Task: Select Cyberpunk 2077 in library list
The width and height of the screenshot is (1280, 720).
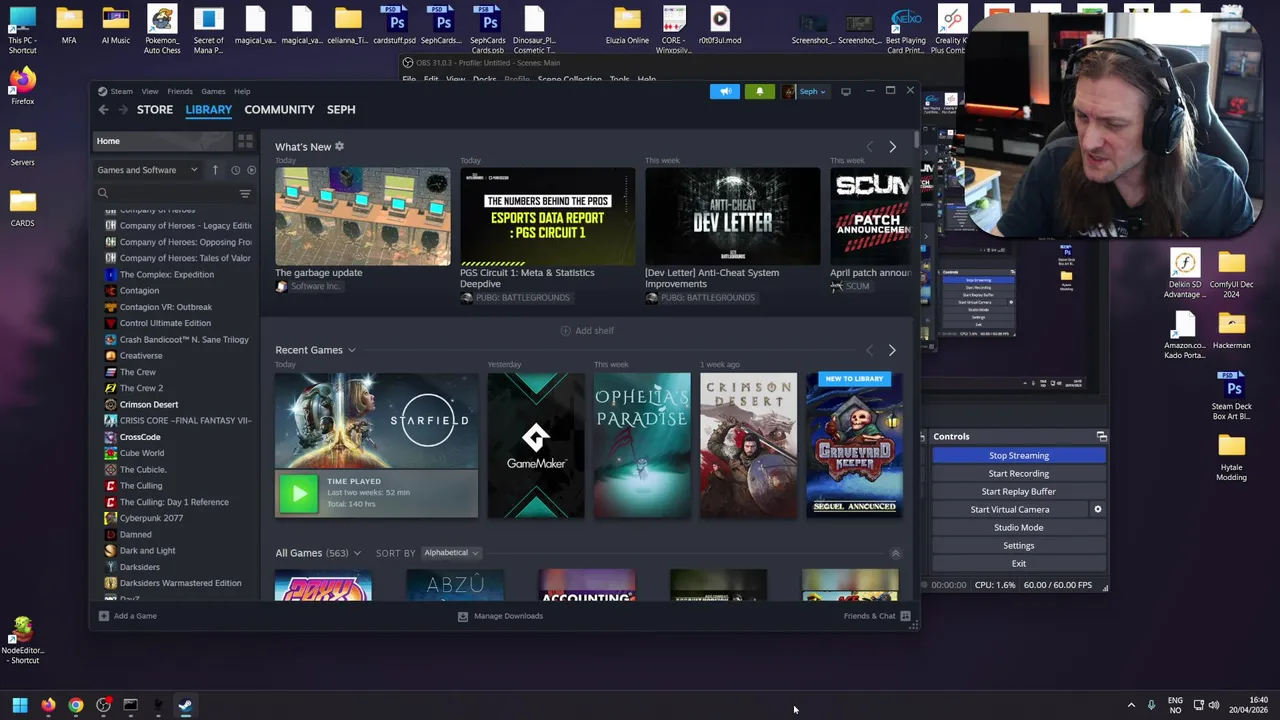Action: [x=151, y=518]
